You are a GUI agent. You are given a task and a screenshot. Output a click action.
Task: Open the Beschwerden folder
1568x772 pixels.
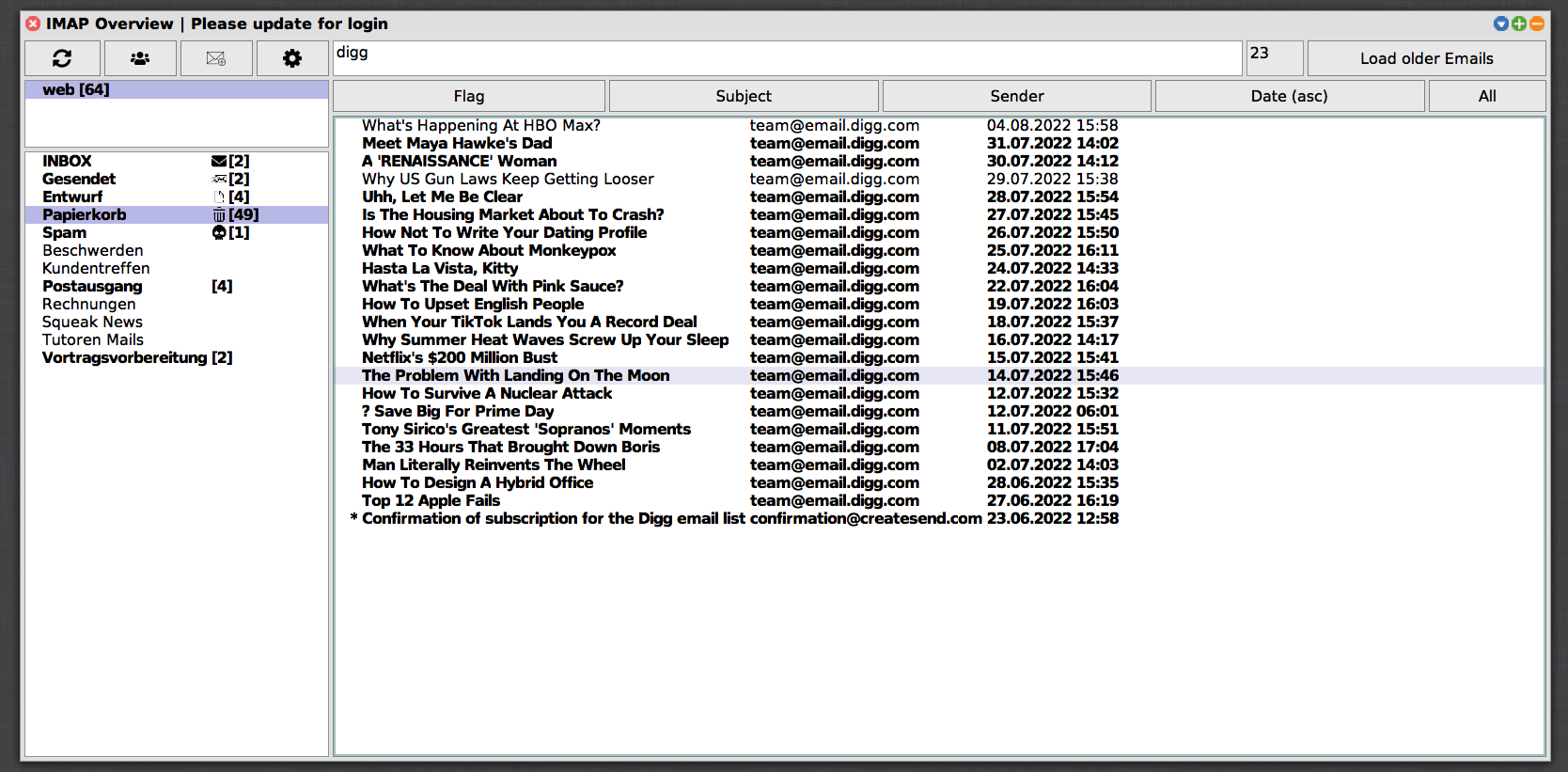click(177, 251)
